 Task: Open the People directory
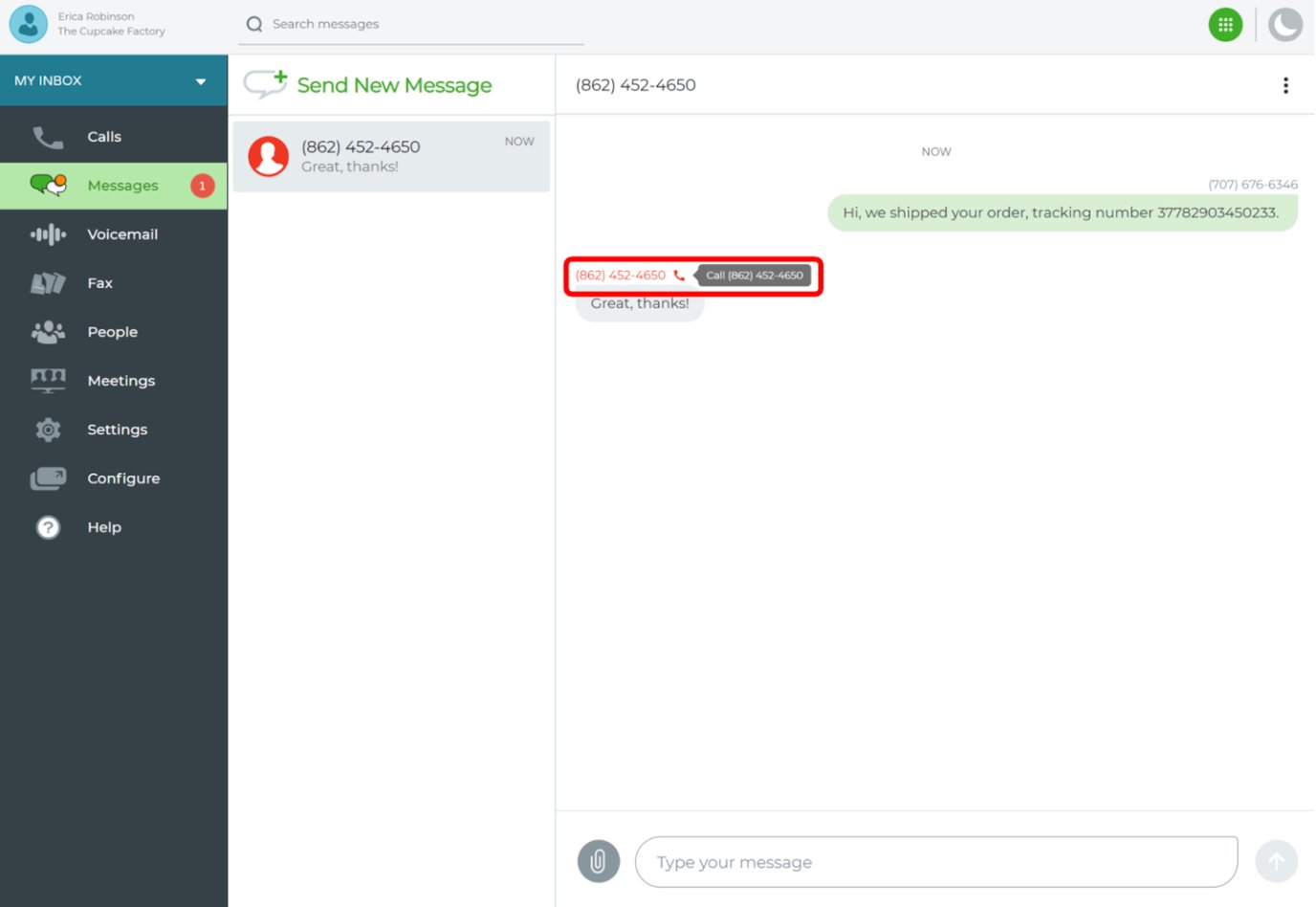[111, 331]
